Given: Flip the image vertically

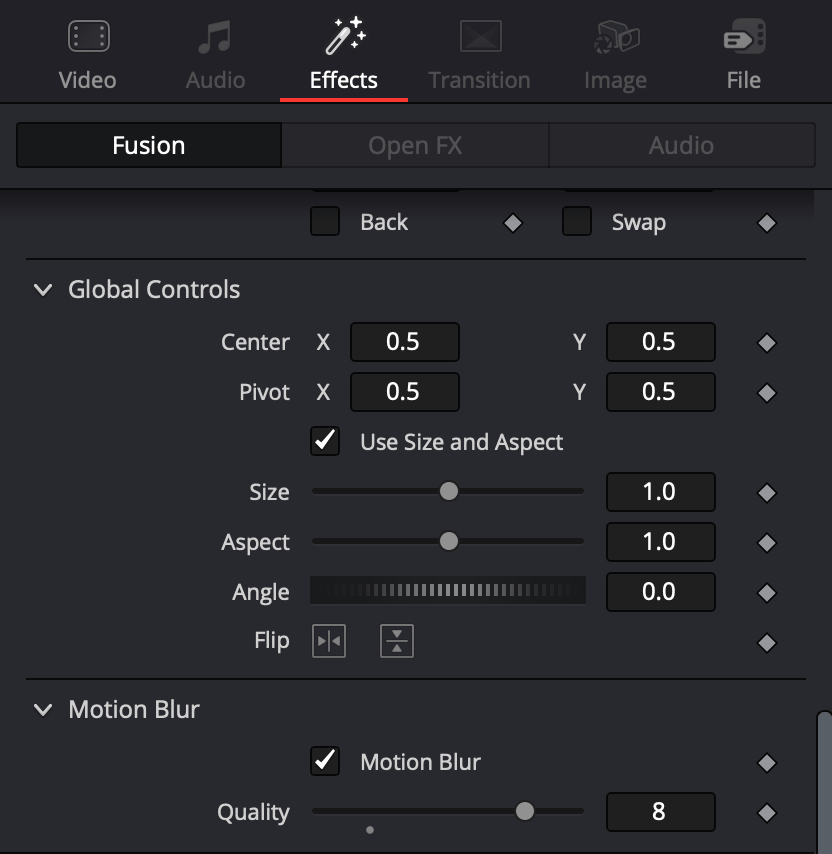Looking at the screenshot, I should (397, 641).
